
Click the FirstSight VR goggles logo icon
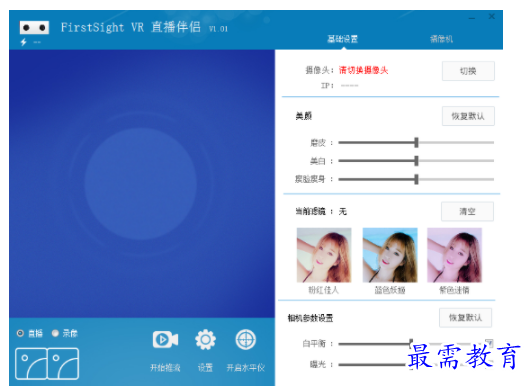[x=34, y=27]
